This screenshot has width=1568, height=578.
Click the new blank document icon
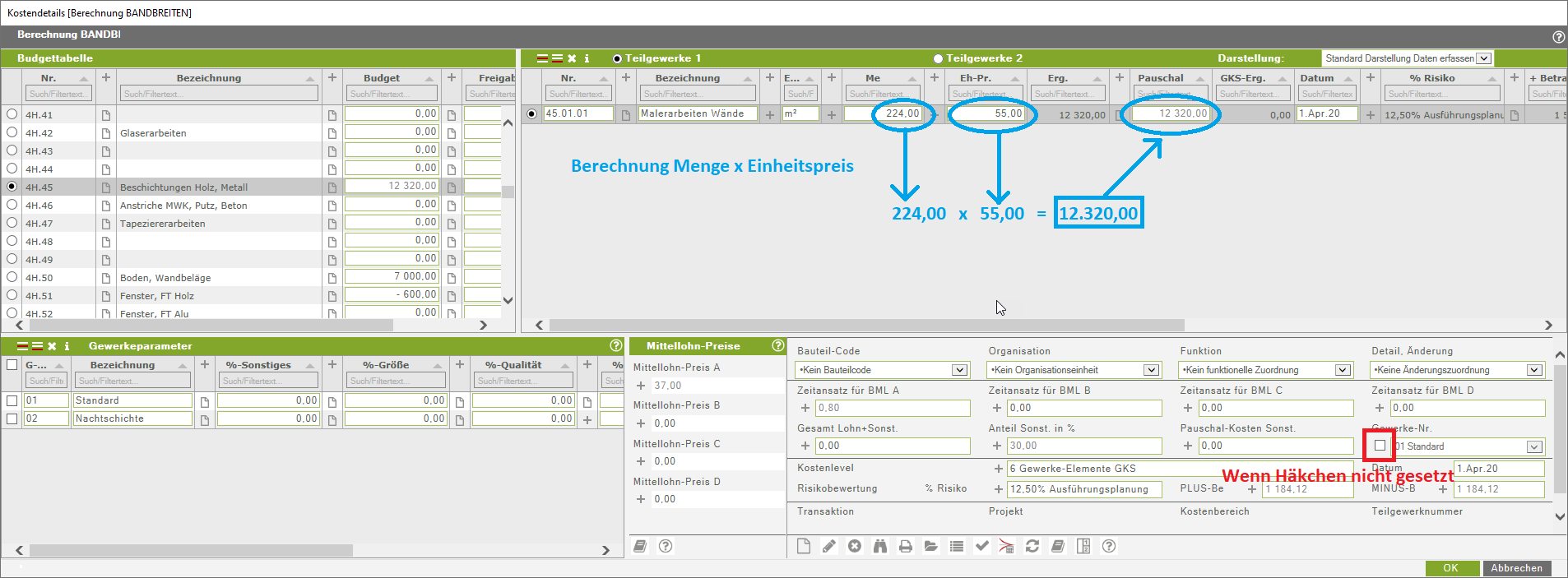(x=804, y=547)
